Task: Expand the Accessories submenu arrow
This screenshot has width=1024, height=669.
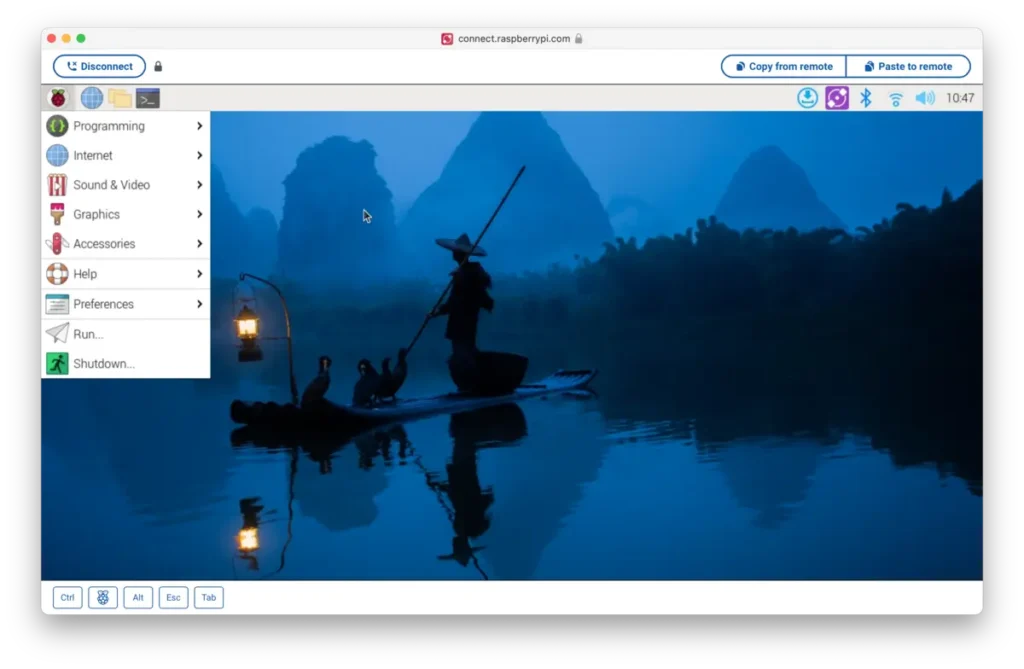Action: (199, 244)
